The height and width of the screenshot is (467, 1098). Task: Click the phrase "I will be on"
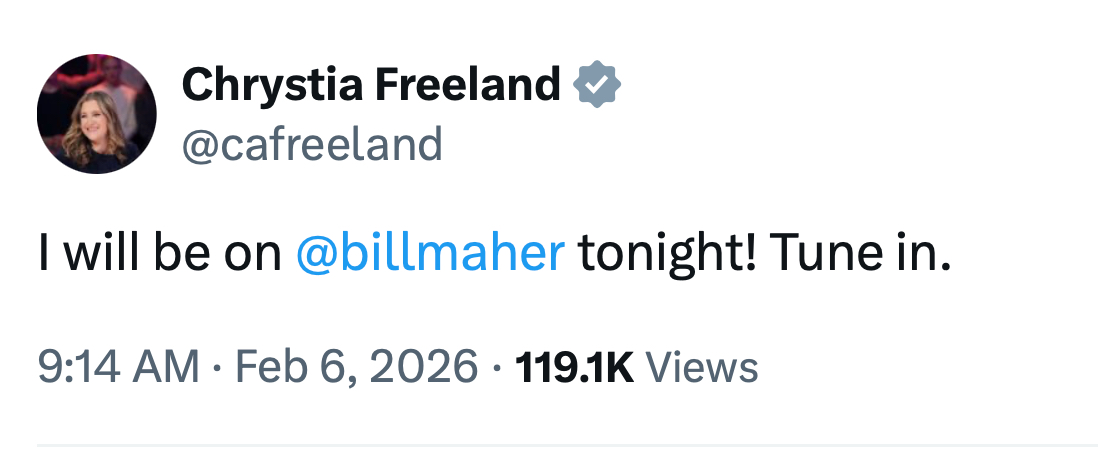pos(160,254)
